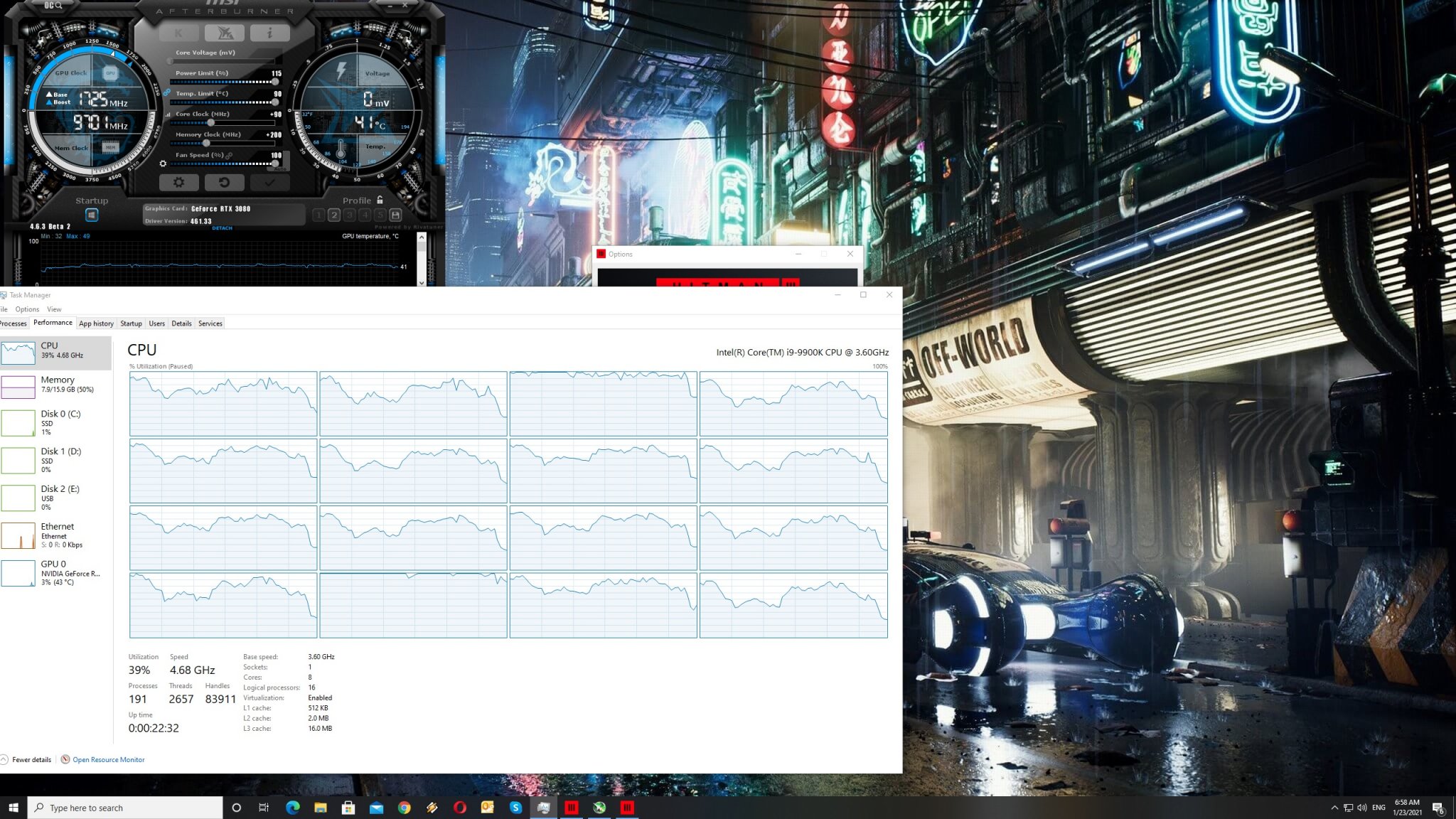Open the View menu in Task Manager
1456x819 pixels.
(54, 309)
